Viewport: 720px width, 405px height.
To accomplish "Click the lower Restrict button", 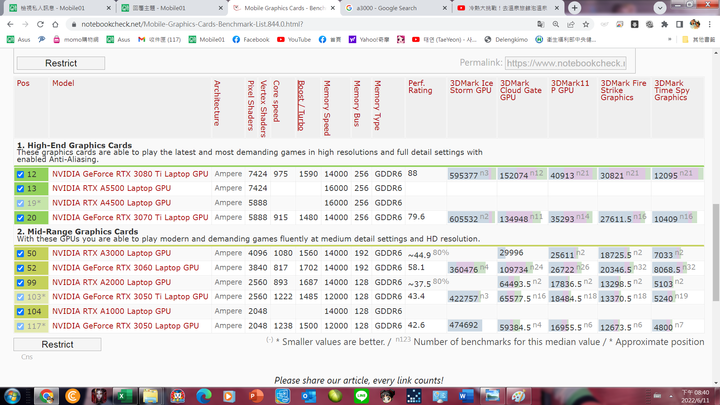I will 57,344.
